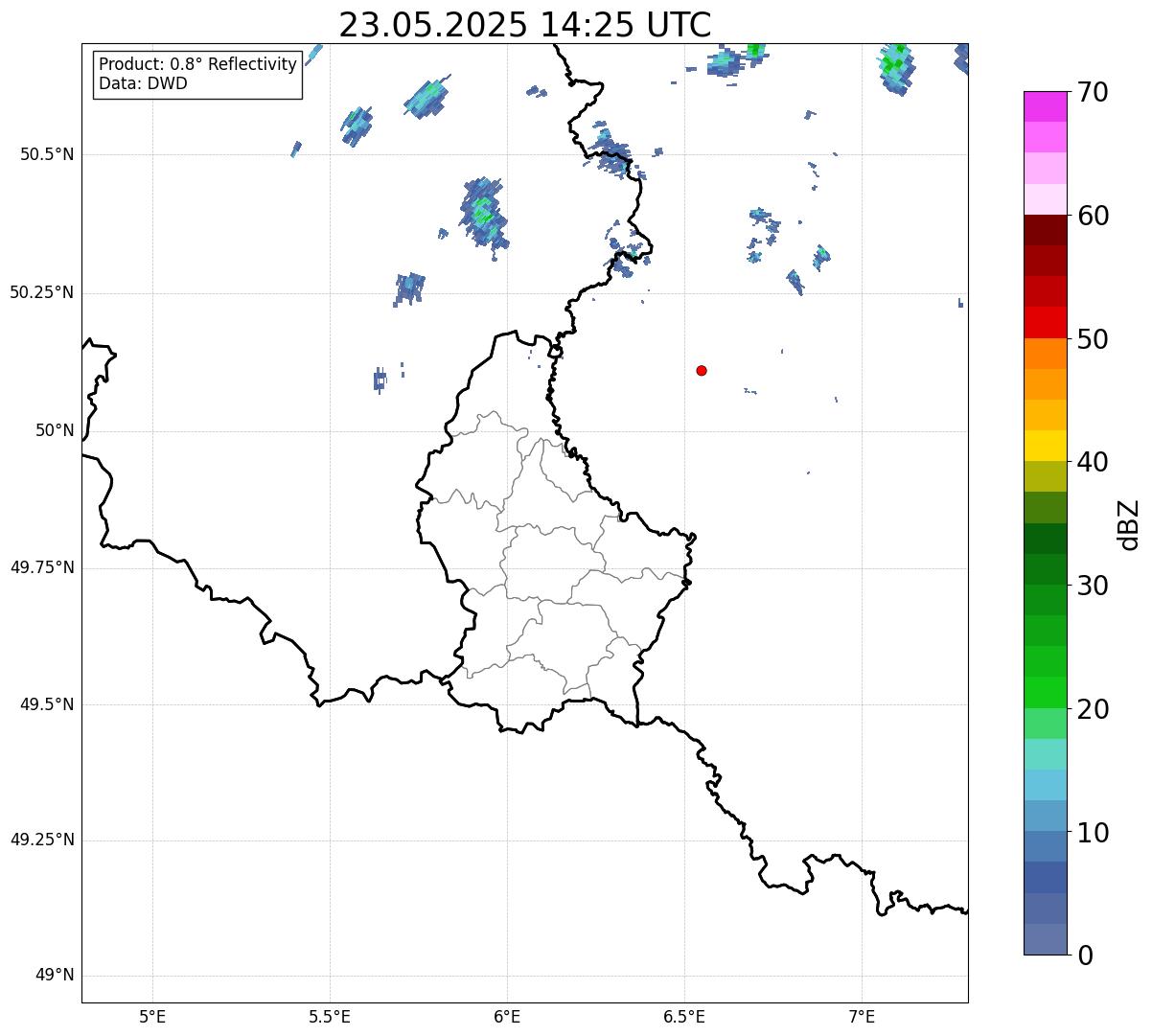Click the 50.5°N latitude label
Viewport: 1152px width, 1036px height.
pyautogui.click(x=47, y=154)
